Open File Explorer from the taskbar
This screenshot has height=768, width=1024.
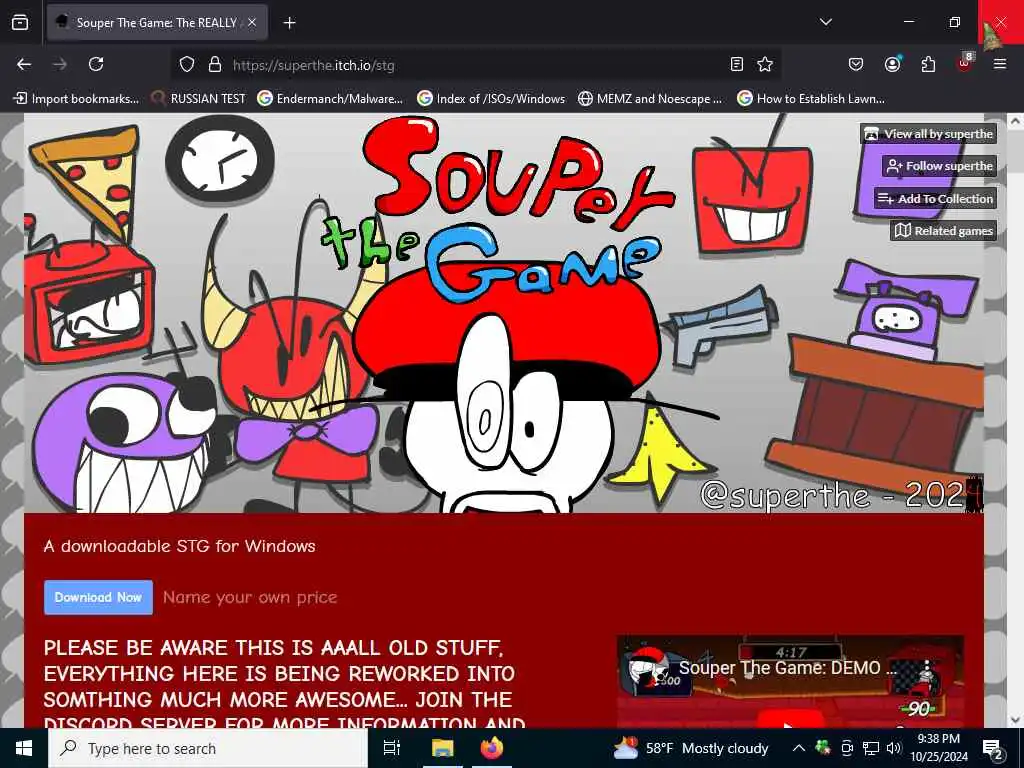click(442, 748)
